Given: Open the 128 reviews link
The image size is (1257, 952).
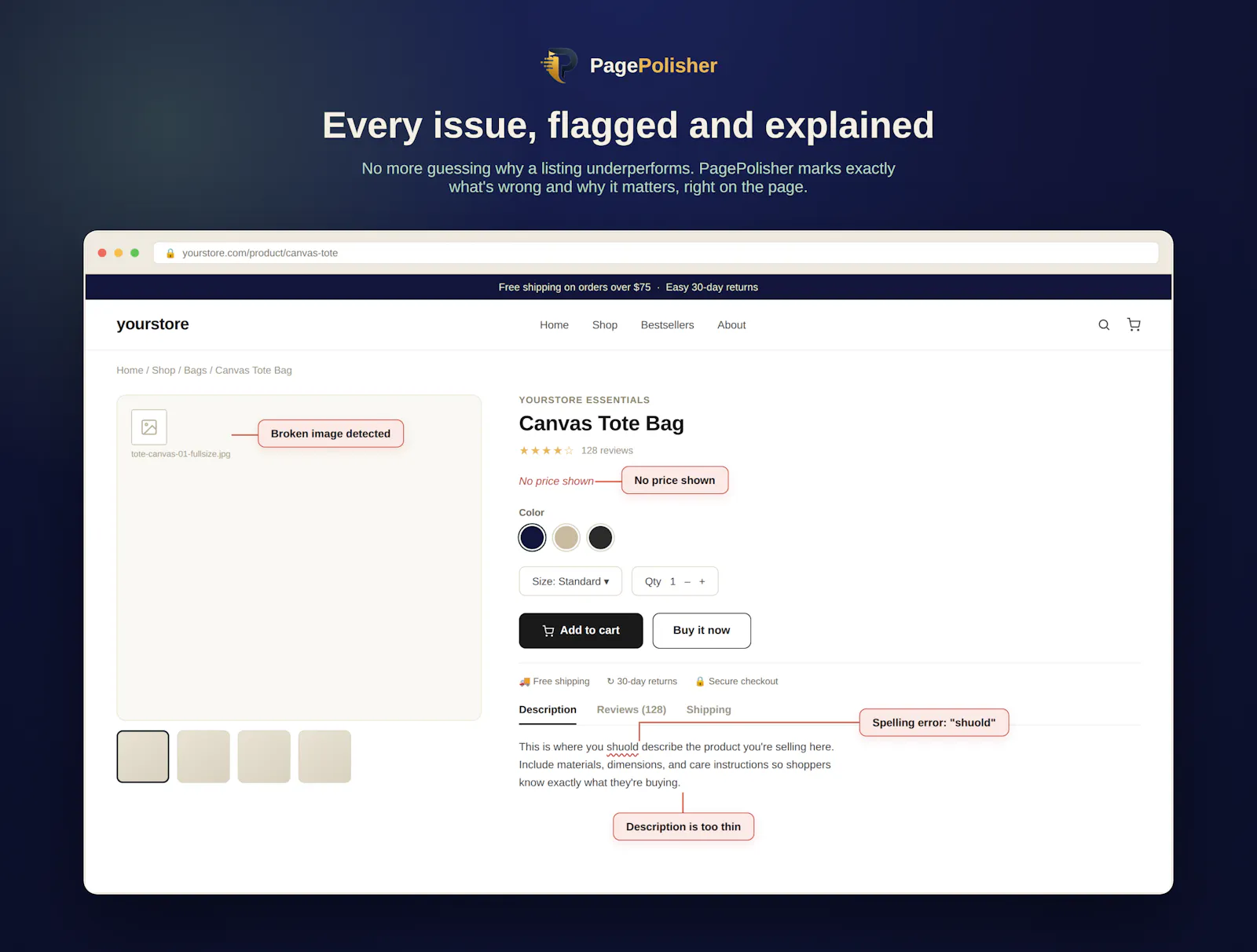Looking at the screenshot, I should (x=607, y=451).
